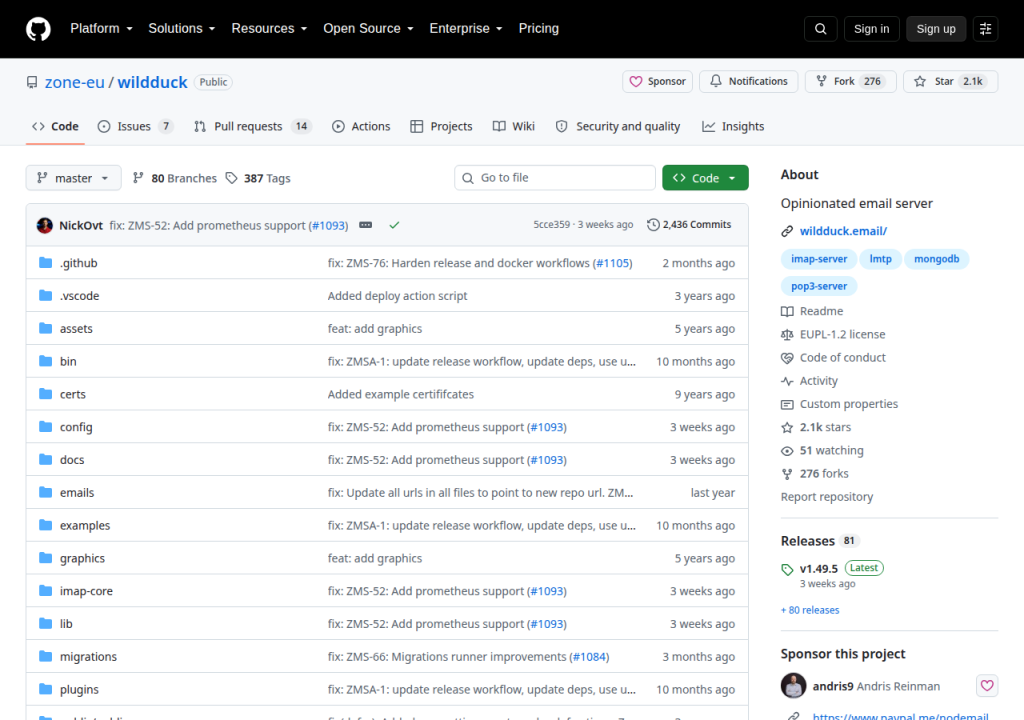Screen dimensions: 1024x720
Task: Click the repository icon before zone-eu
Action: tap(32, 82)
